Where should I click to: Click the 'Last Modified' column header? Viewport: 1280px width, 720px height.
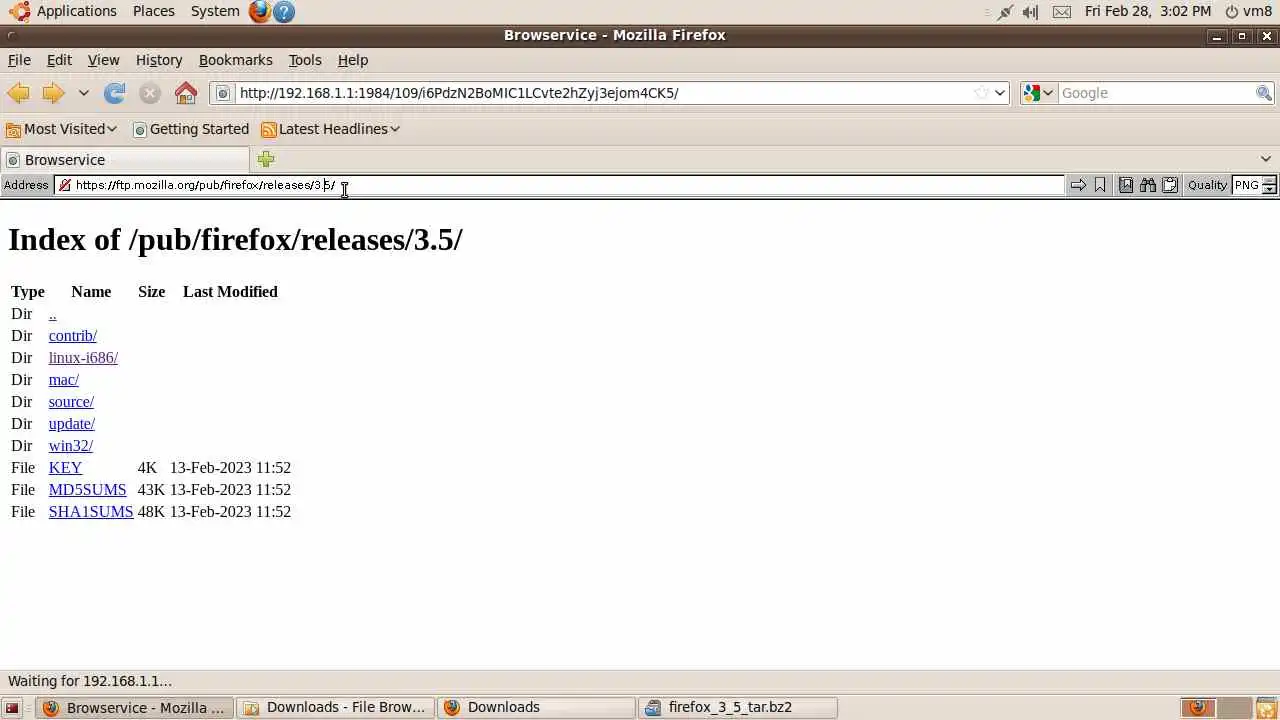tap(230, 292)
